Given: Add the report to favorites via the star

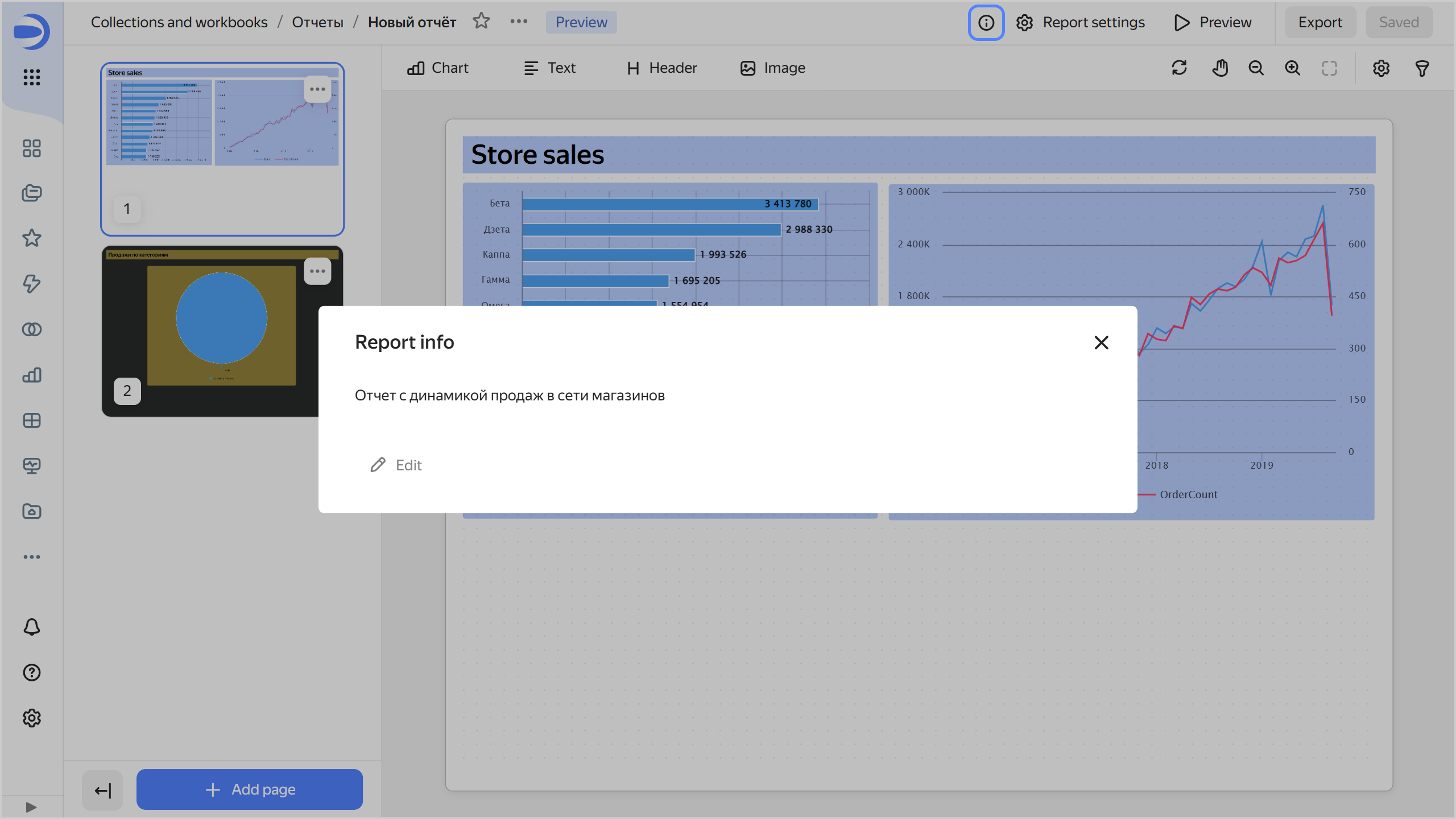Looking at the screenshot, I should [481, 22].
